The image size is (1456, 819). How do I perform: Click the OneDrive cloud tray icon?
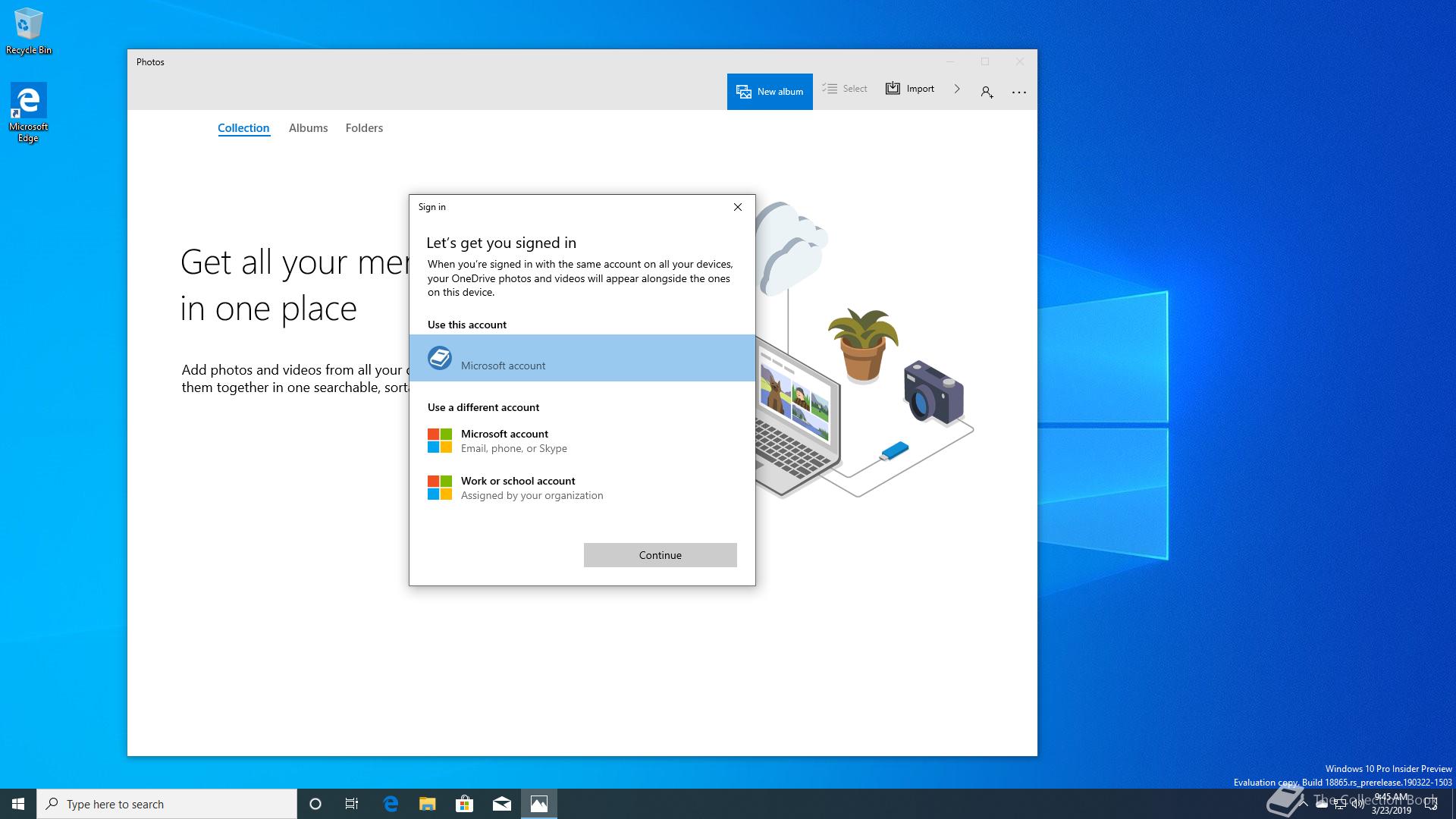1322,804
